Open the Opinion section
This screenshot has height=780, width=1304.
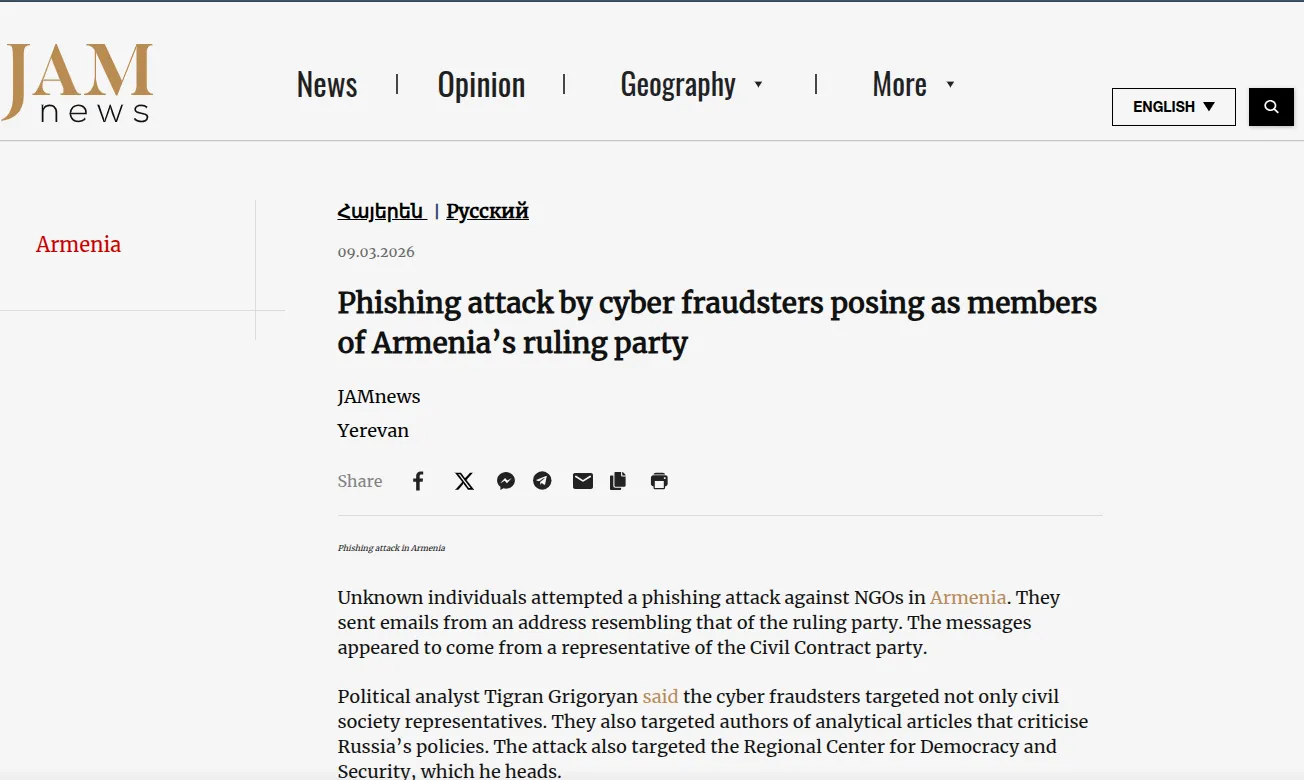481,85
